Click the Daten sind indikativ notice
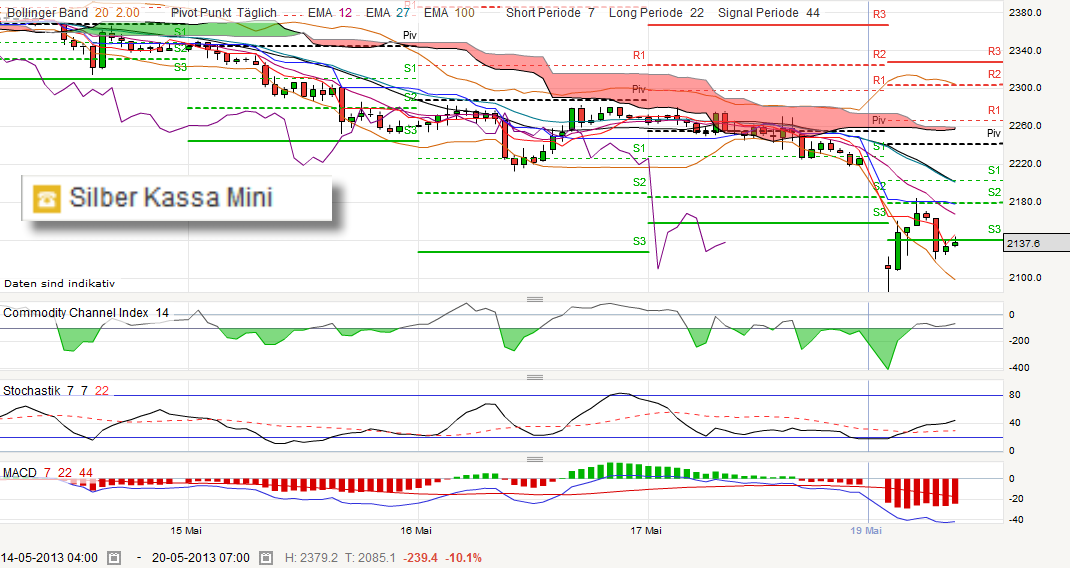This screenshot has width=1070, height=568. pos(59,283)
